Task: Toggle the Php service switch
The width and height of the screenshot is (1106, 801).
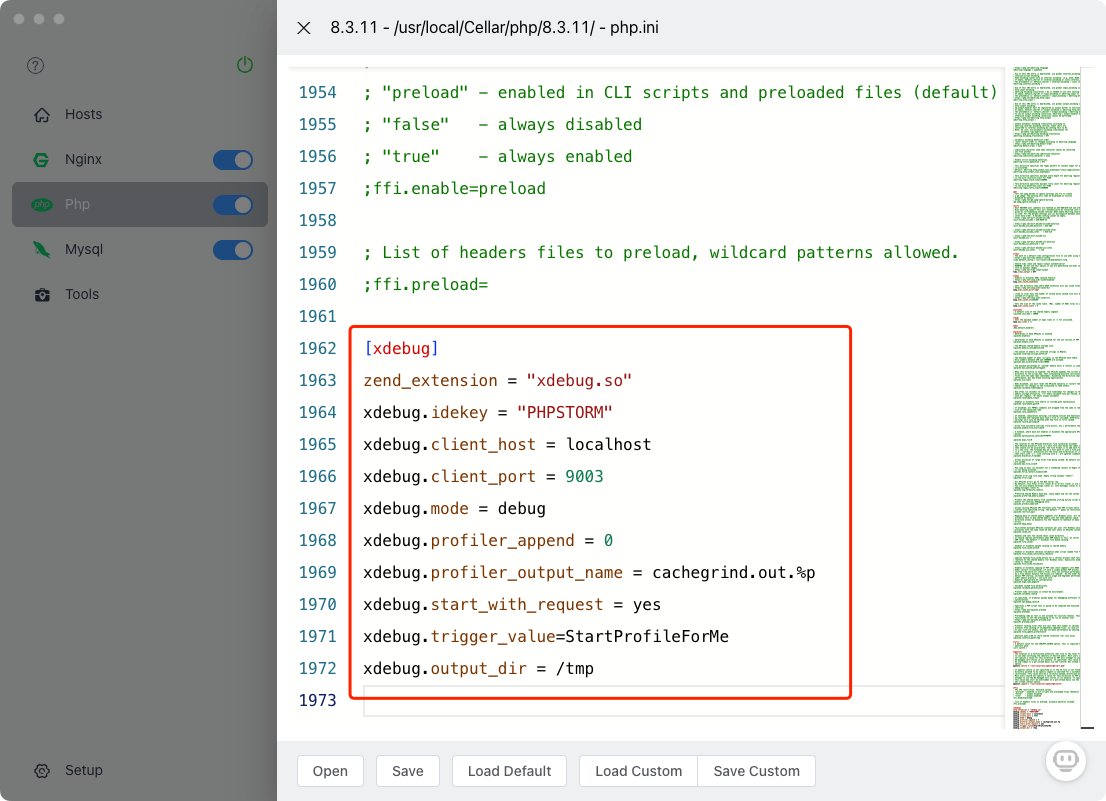Action: [x=233, y=205]
